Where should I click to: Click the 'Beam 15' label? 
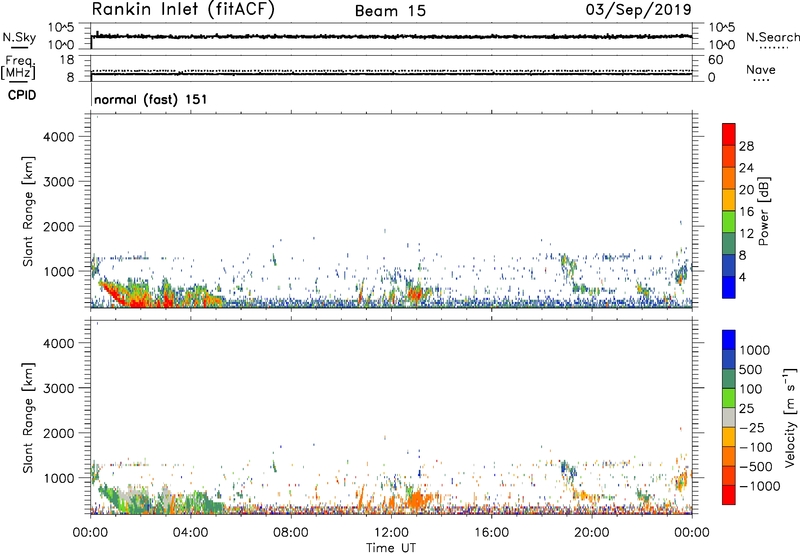pyautogui.click(x=390, y=11)
